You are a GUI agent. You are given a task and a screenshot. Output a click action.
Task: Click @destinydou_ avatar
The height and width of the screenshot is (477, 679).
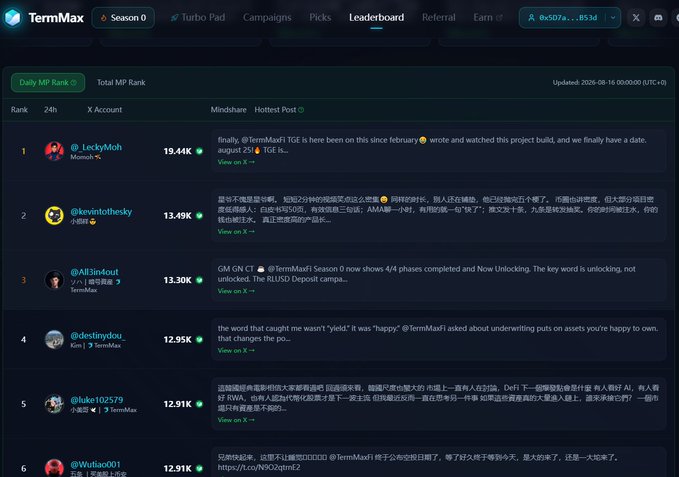click(54, 339)
